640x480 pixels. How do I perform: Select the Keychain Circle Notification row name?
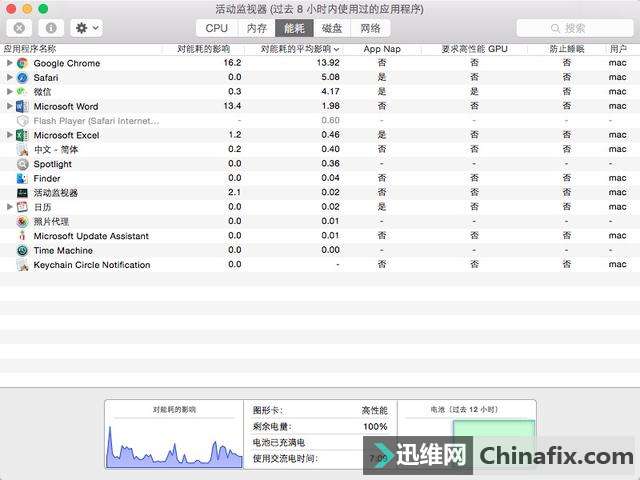92,265
